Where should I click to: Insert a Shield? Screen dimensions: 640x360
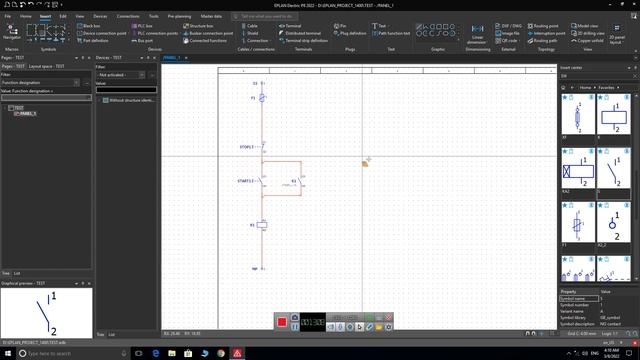point(250,33)
